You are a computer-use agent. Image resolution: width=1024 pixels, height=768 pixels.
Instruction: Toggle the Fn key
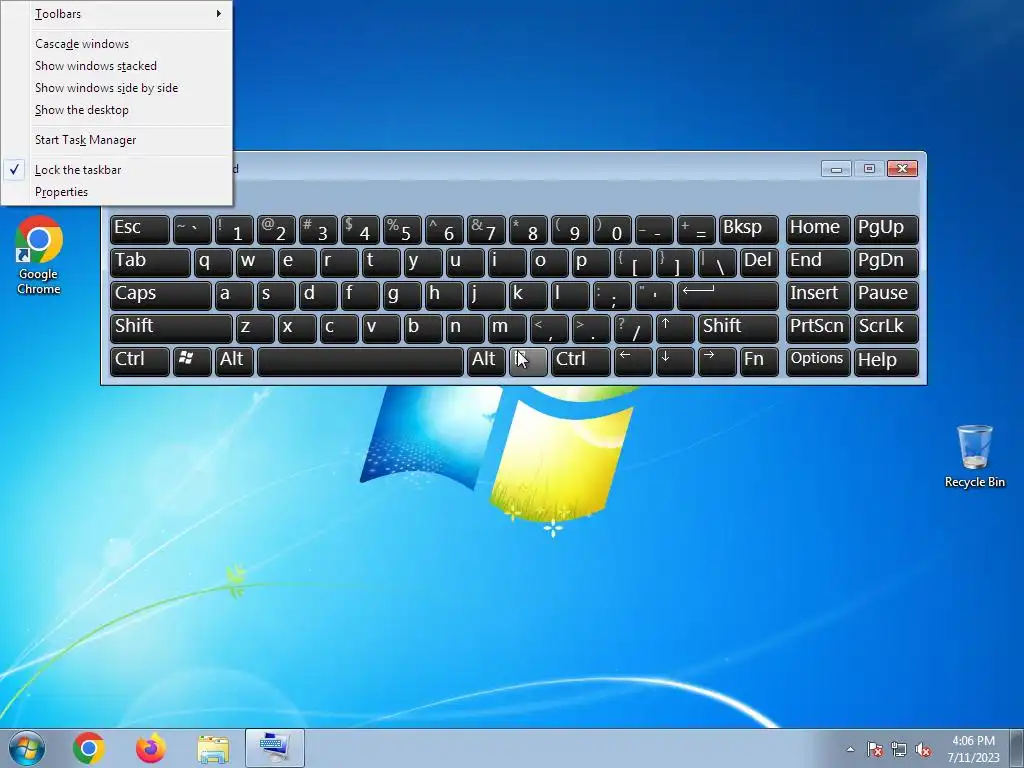point(760,361)
